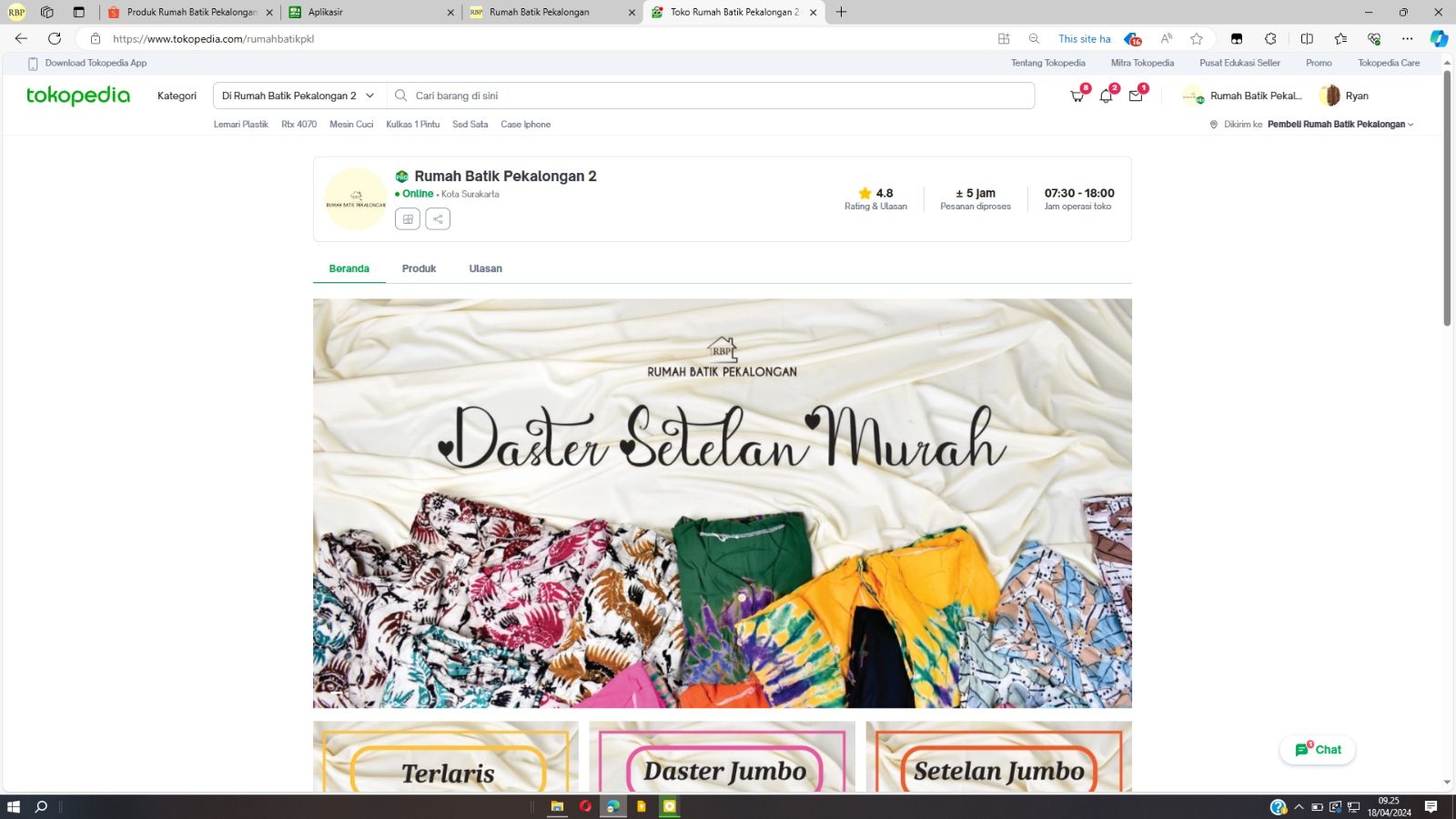Expand the 'Di Rumah Batik Pekalongan 2' dropdown
The width and height of the screenshot is (1456, 819).
point(298,96)
